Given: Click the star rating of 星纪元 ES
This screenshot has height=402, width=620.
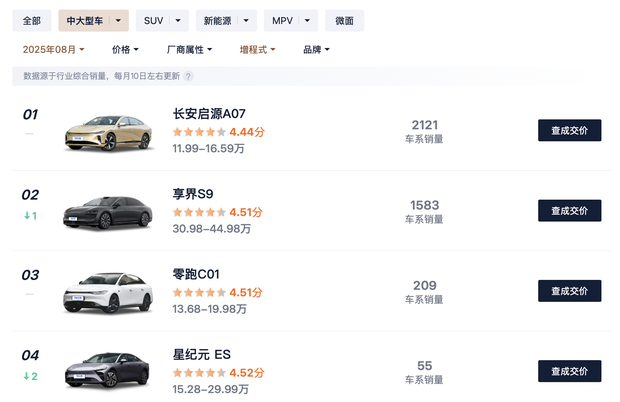Looking at the screenshot, I should click(199, 373).
